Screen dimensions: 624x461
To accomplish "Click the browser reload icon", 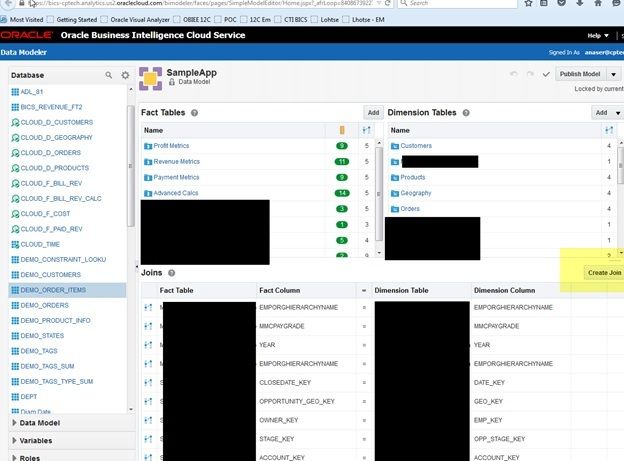I will click(x=387, y=3).
